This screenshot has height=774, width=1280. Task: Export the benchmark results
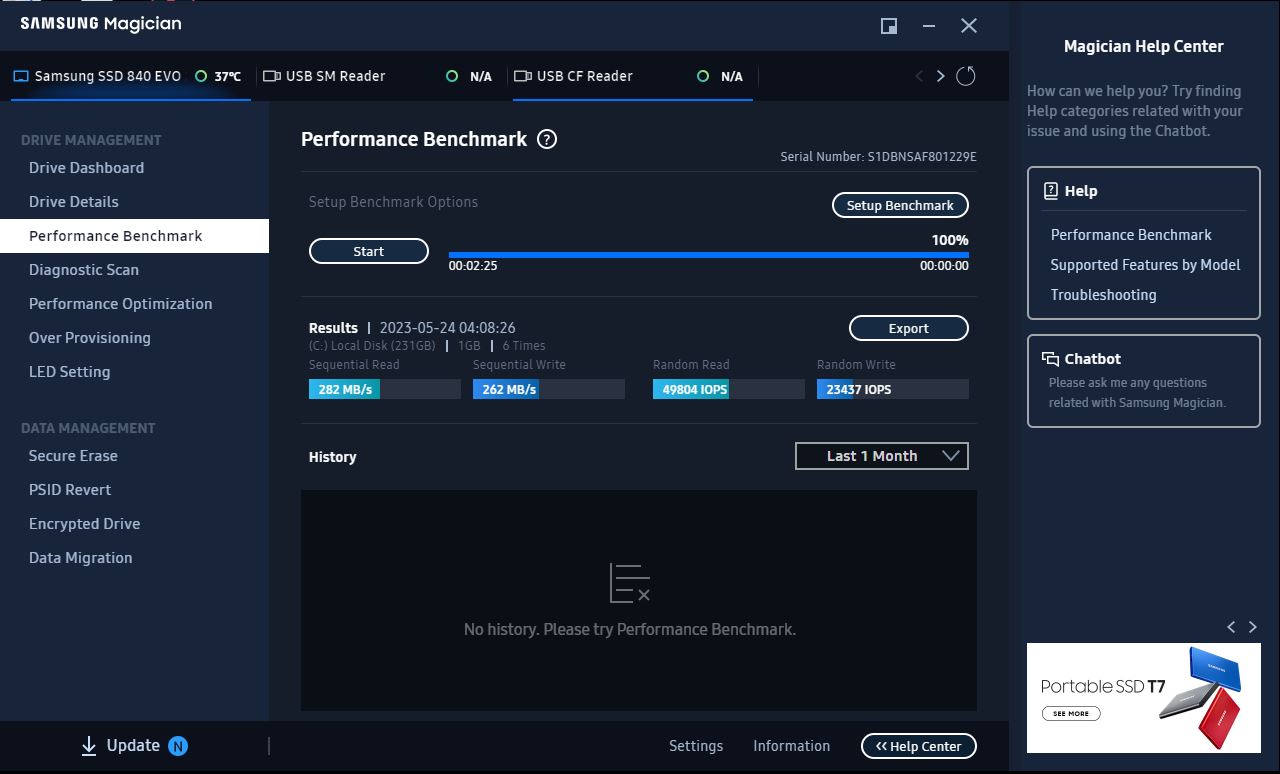[909, 328]
